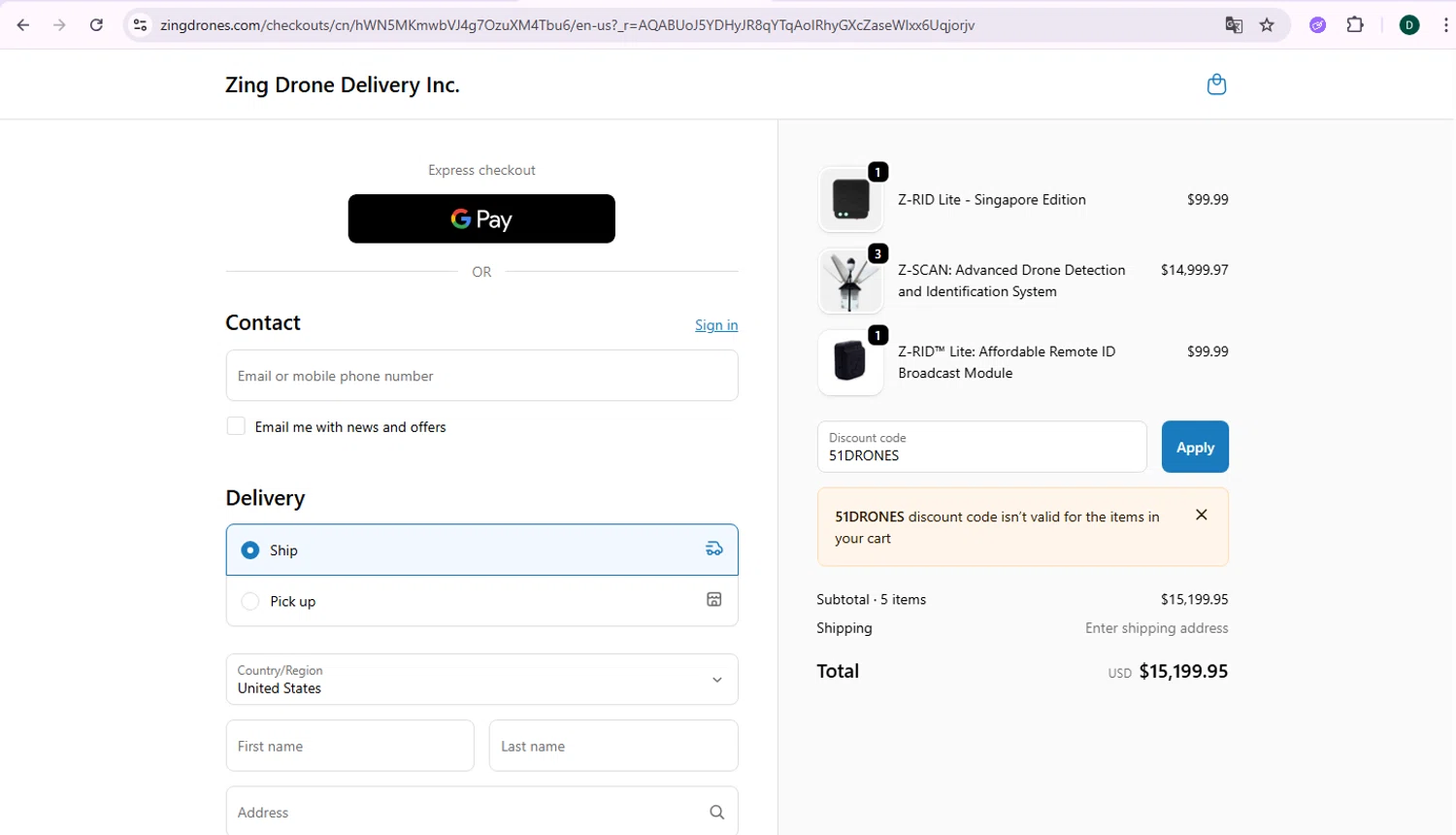Screen dimensions: 1456x835
Task: Focus the Address field
Action: tap(481, 812)
